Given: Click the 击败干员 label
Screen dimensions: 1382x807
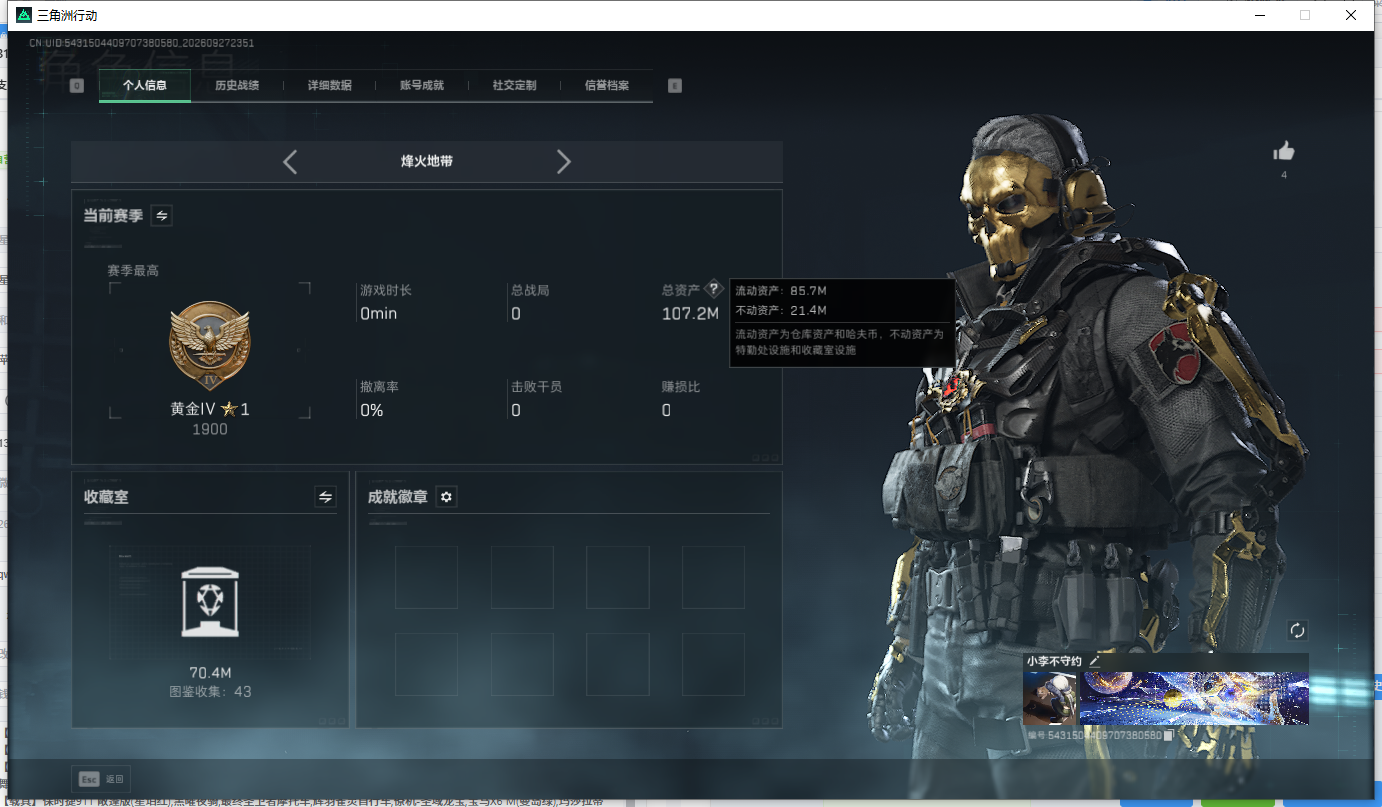Looking at the screenshot, I should tap(537, 386).
